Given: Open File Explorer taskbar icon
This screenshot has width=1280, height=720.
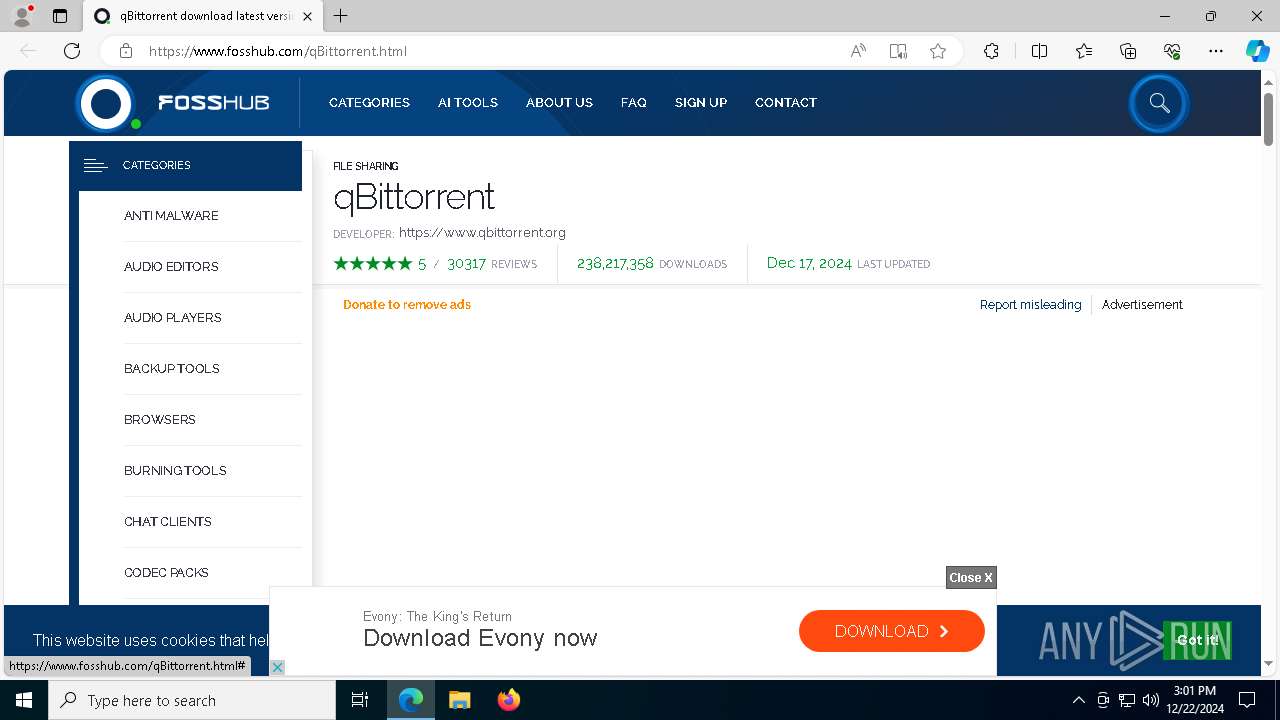Looking at the screenshot, I should [460, 700].
